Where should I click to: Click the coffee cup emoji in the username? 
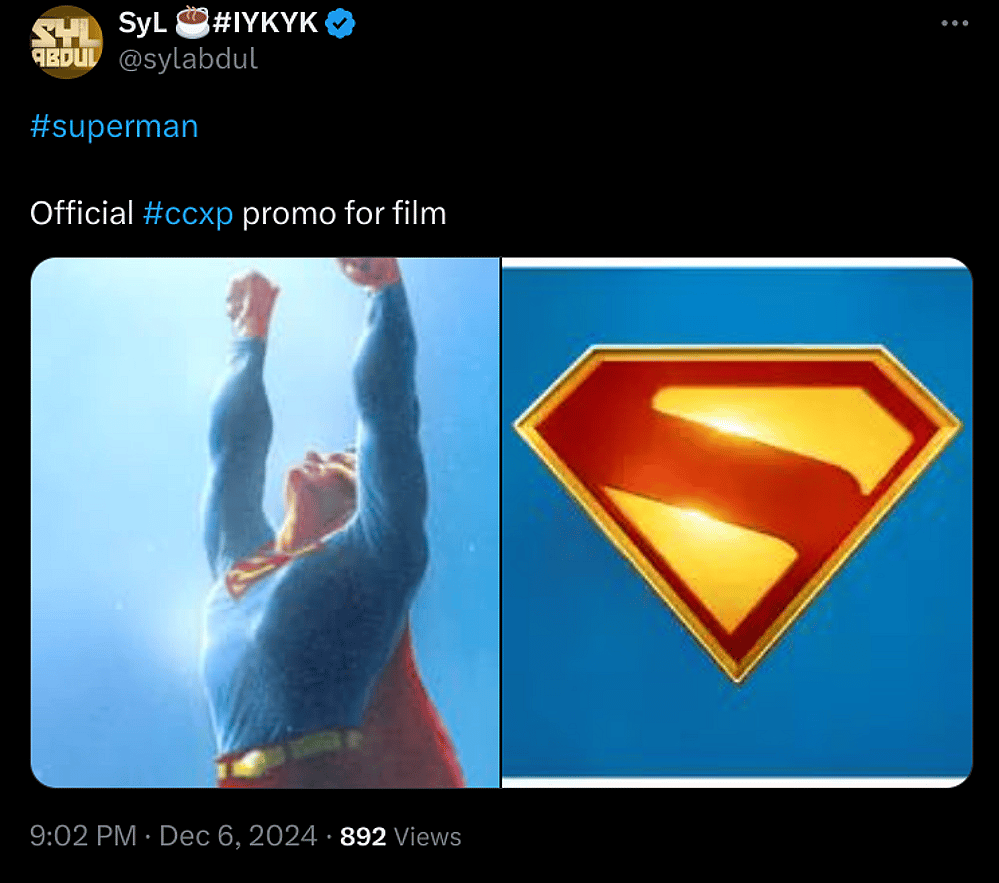(191, 22)
